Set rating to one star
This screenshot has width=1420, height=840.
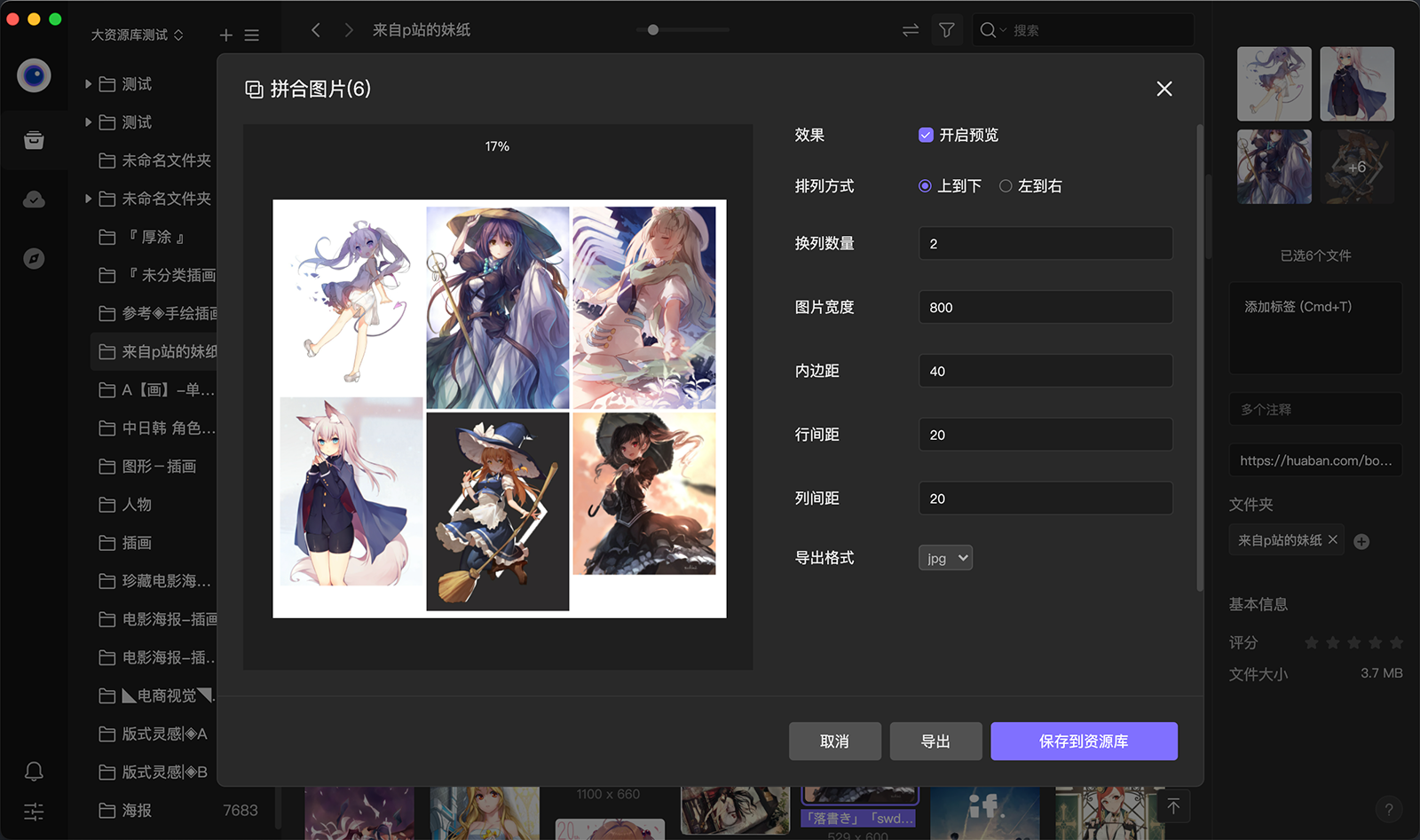[x=1312, y=642]
